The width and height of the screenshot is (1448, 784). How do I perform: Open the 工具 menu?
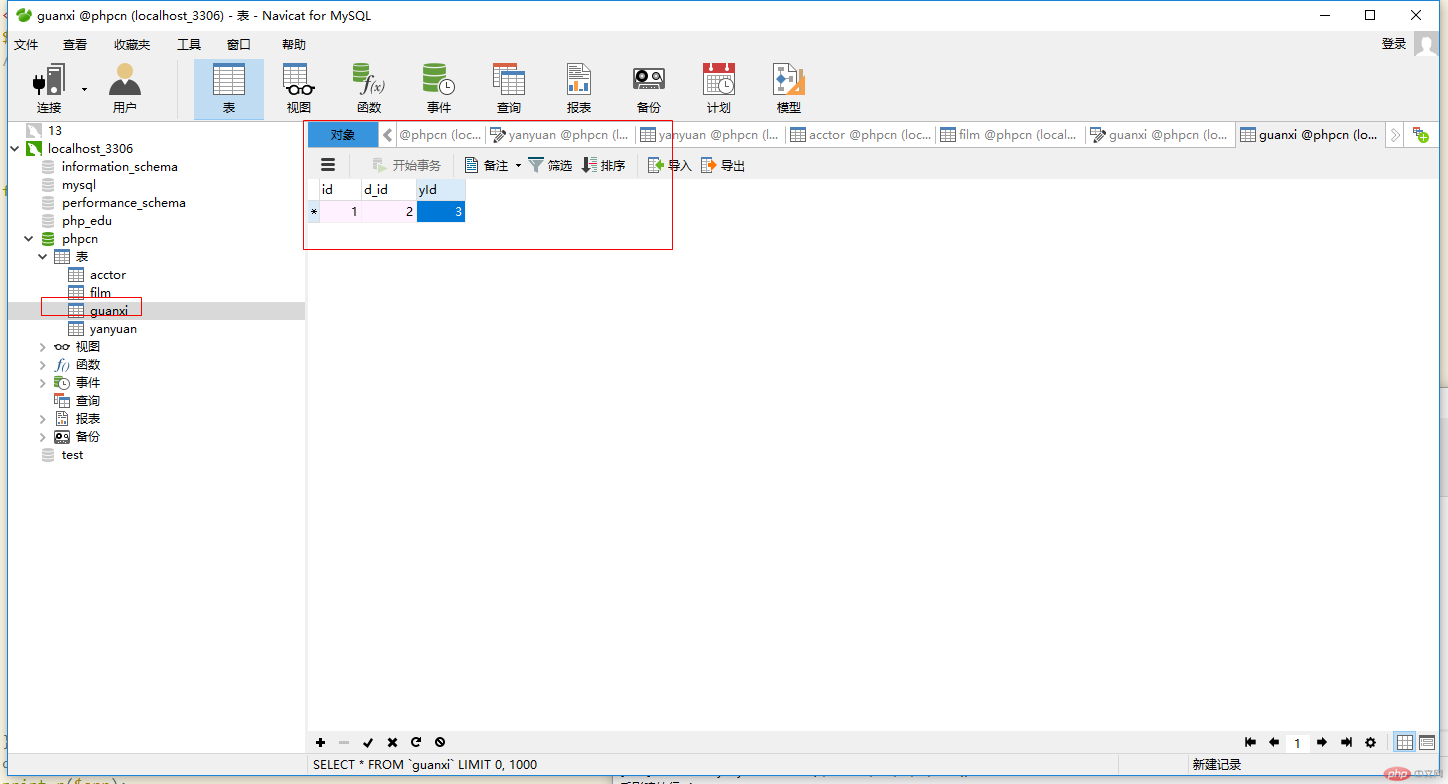click(189, 44)
